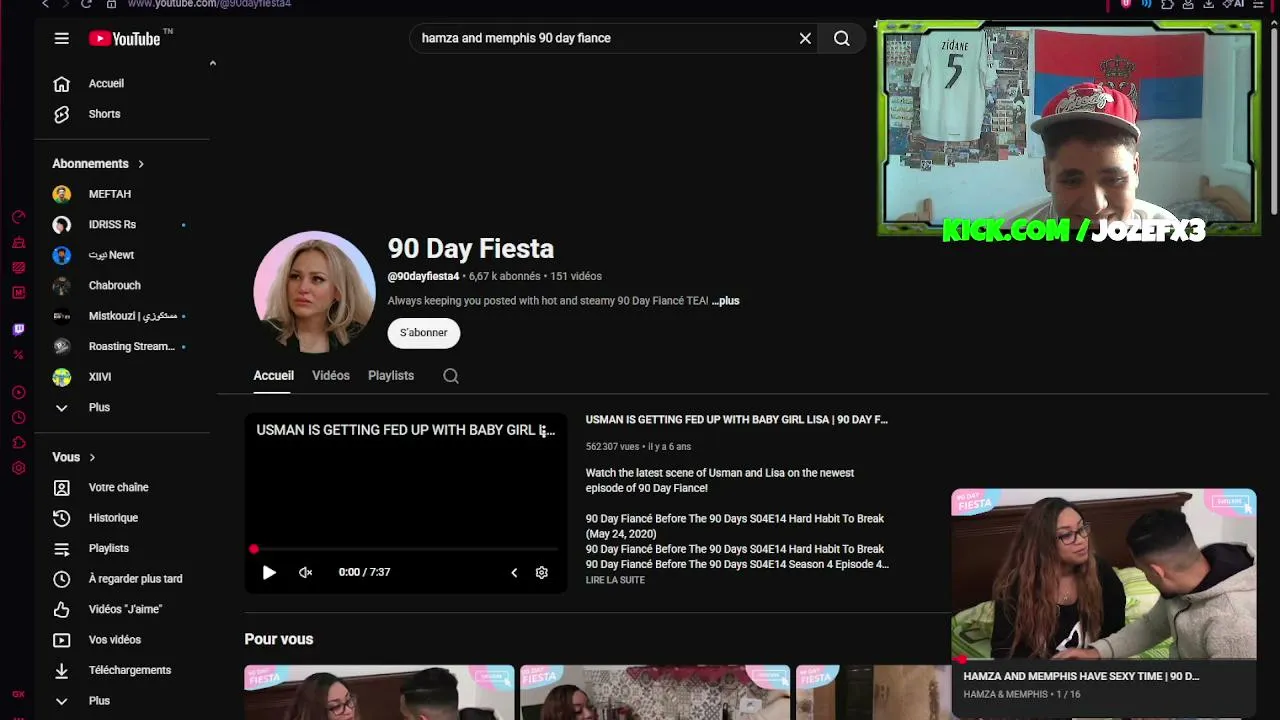Open browser easy setup sliders icon
The width and height of the screenshot is (1280, 720).
1258,4
